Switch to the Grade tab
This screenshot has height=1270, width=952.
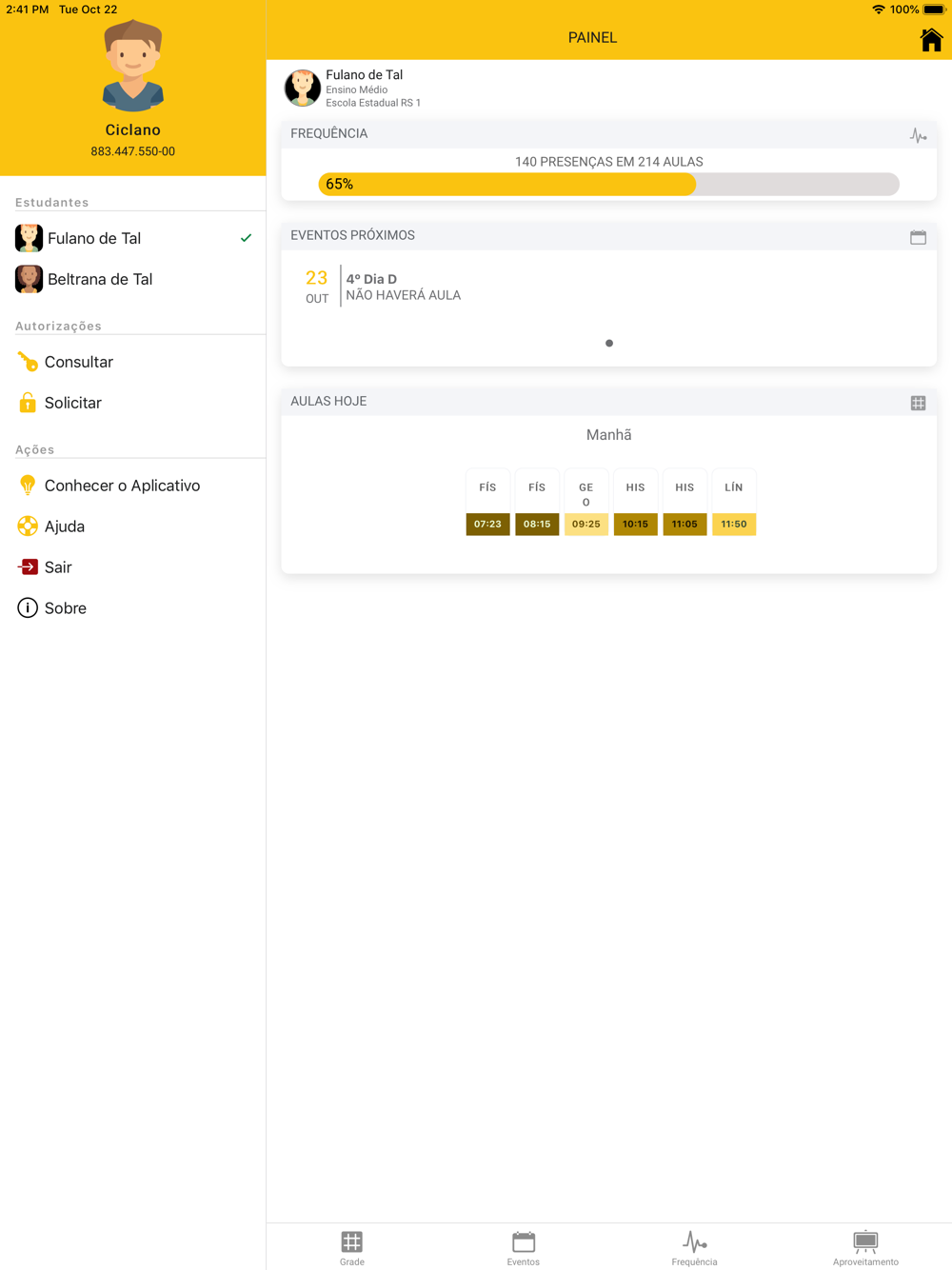point(352,1247)
